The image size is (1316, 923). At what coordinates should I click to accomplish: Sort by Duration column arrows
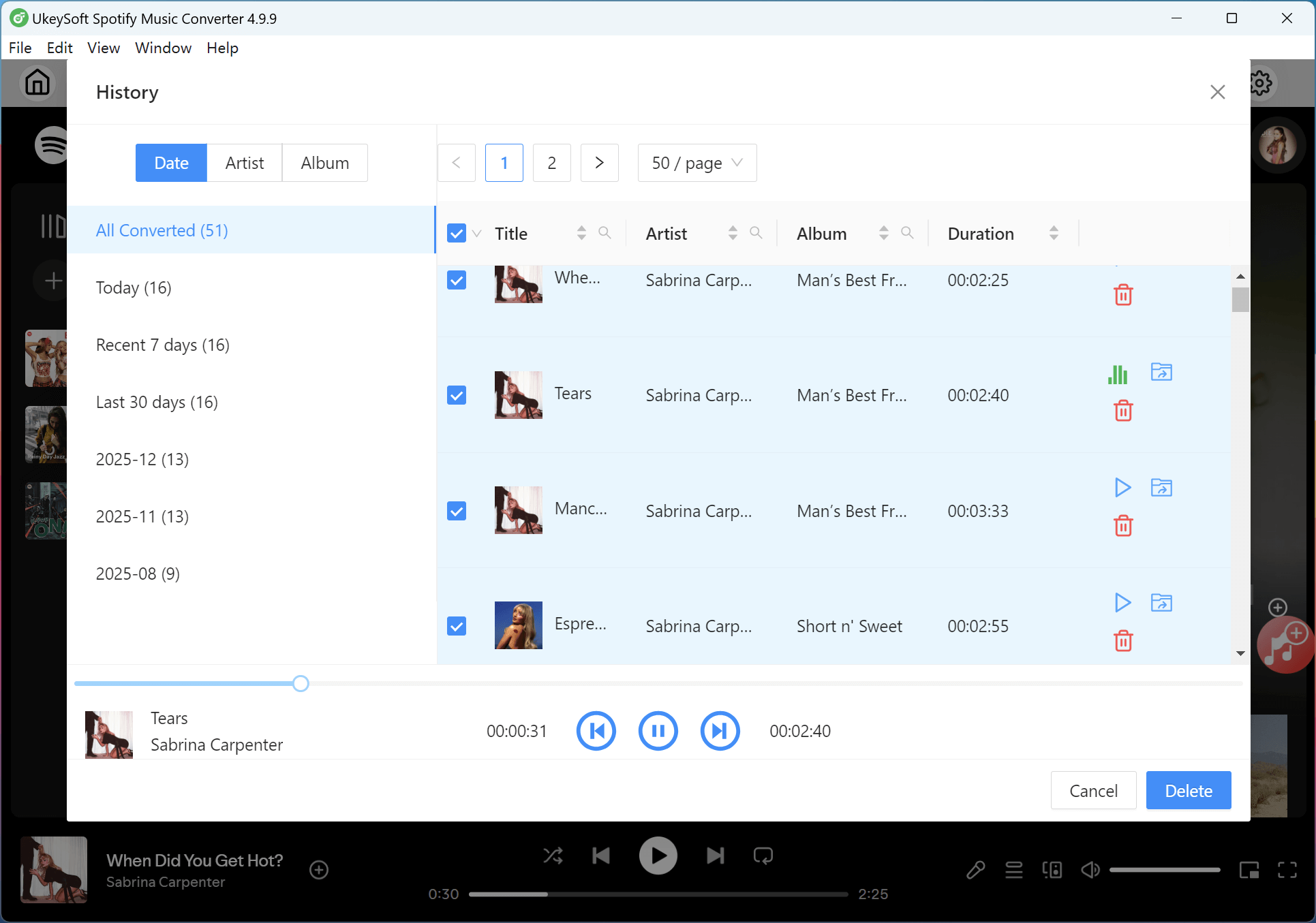[1054, 233]
